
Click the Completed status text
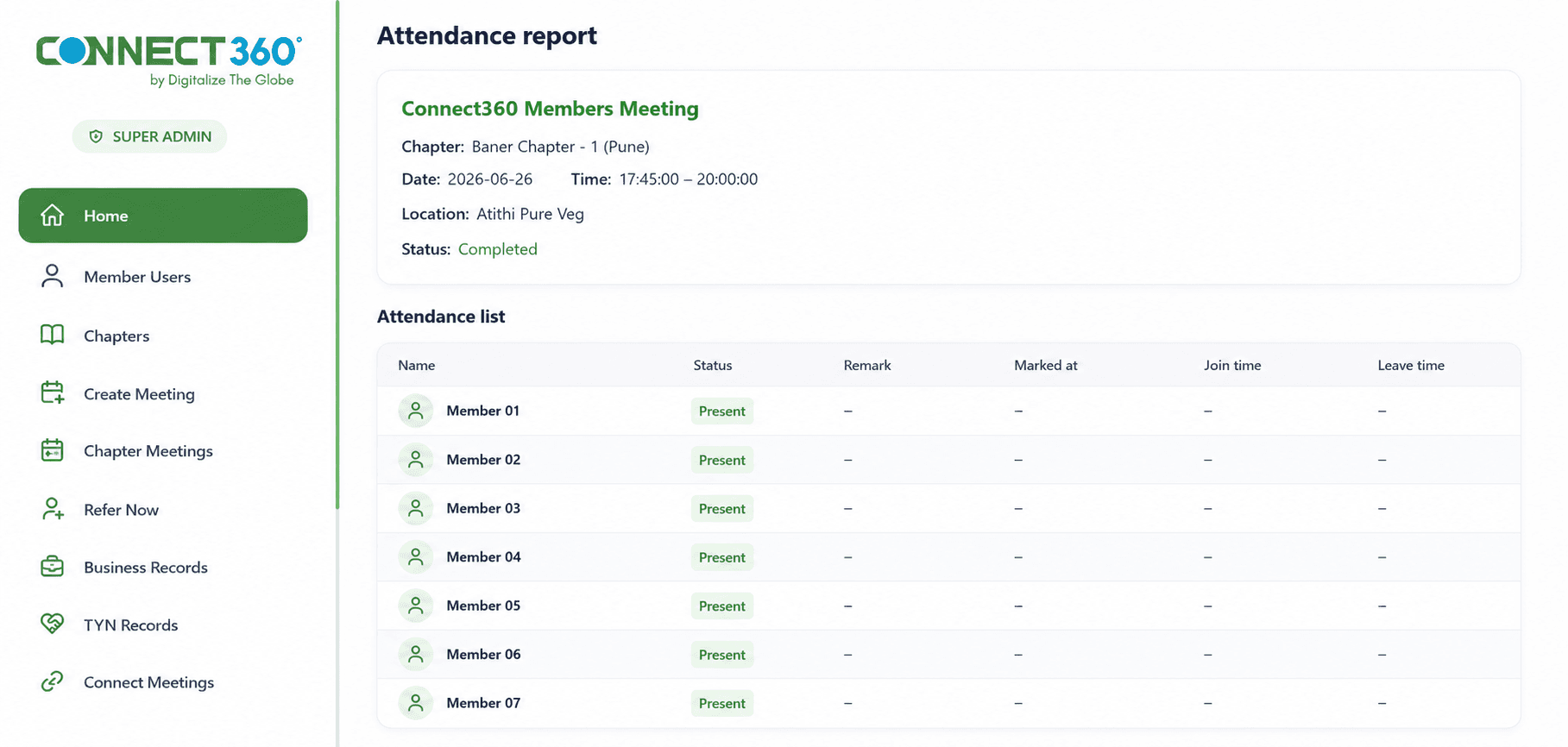(x=498, y=249)
